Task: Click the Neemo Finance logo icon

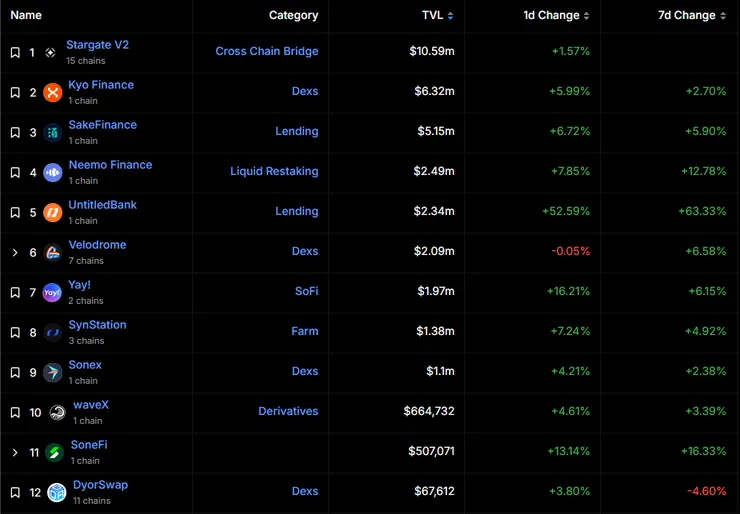Action: click(52, 172)
